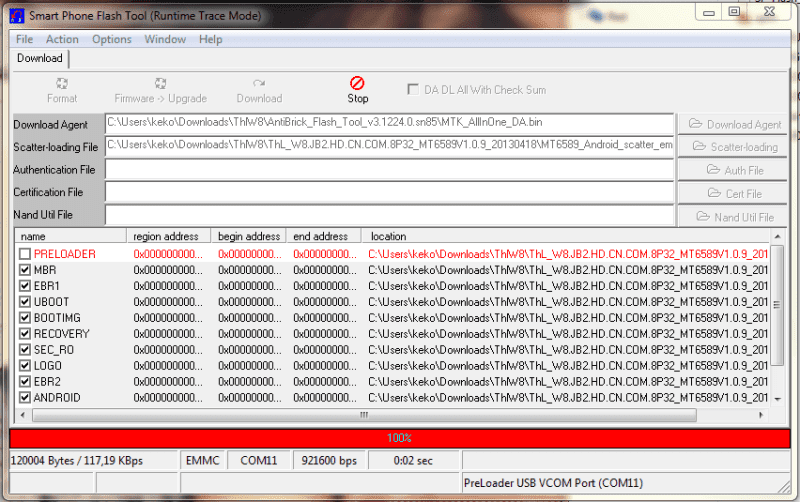Browse for Scatter-loading file

pos(733,147)
